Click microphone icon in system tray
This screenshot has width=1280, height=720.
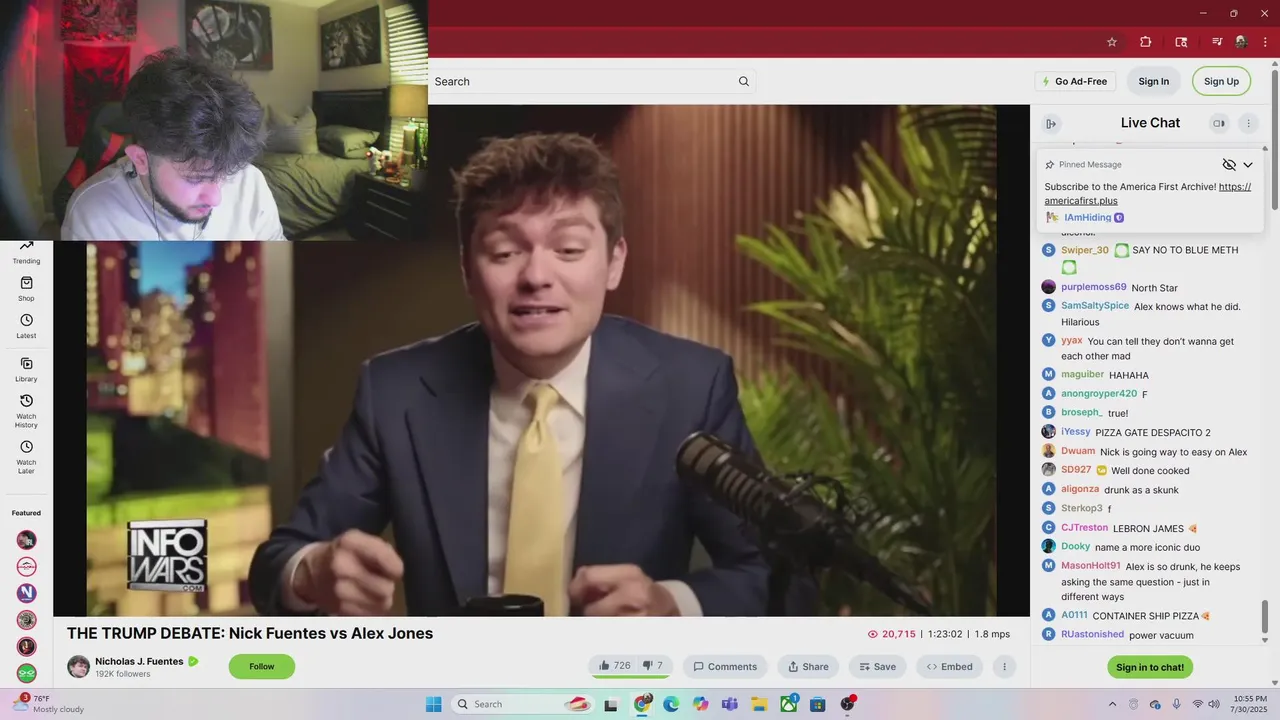[x=1176, y=704]
